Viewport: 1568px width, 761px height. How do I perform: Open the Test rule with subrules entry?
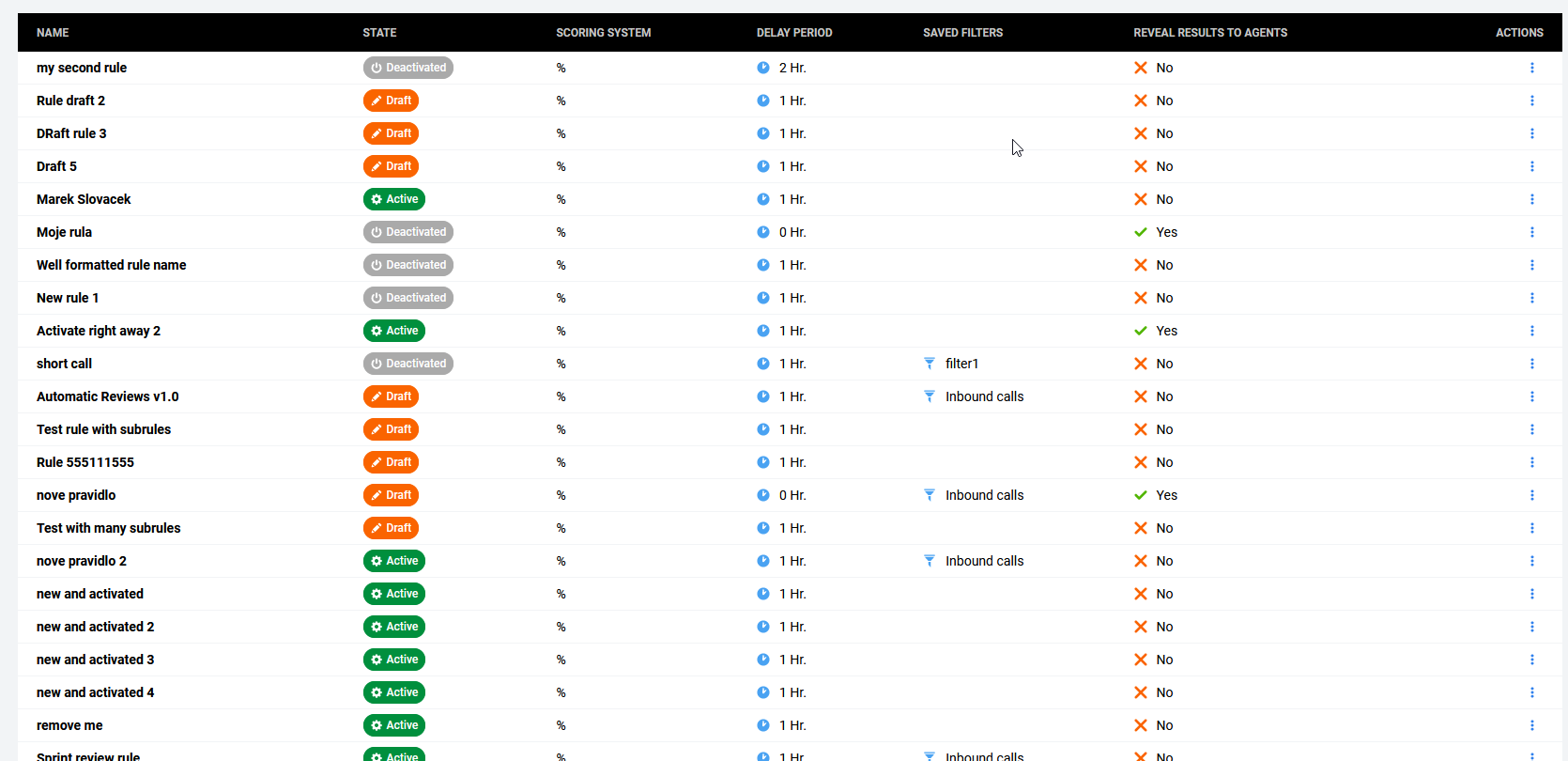[103, 429]
